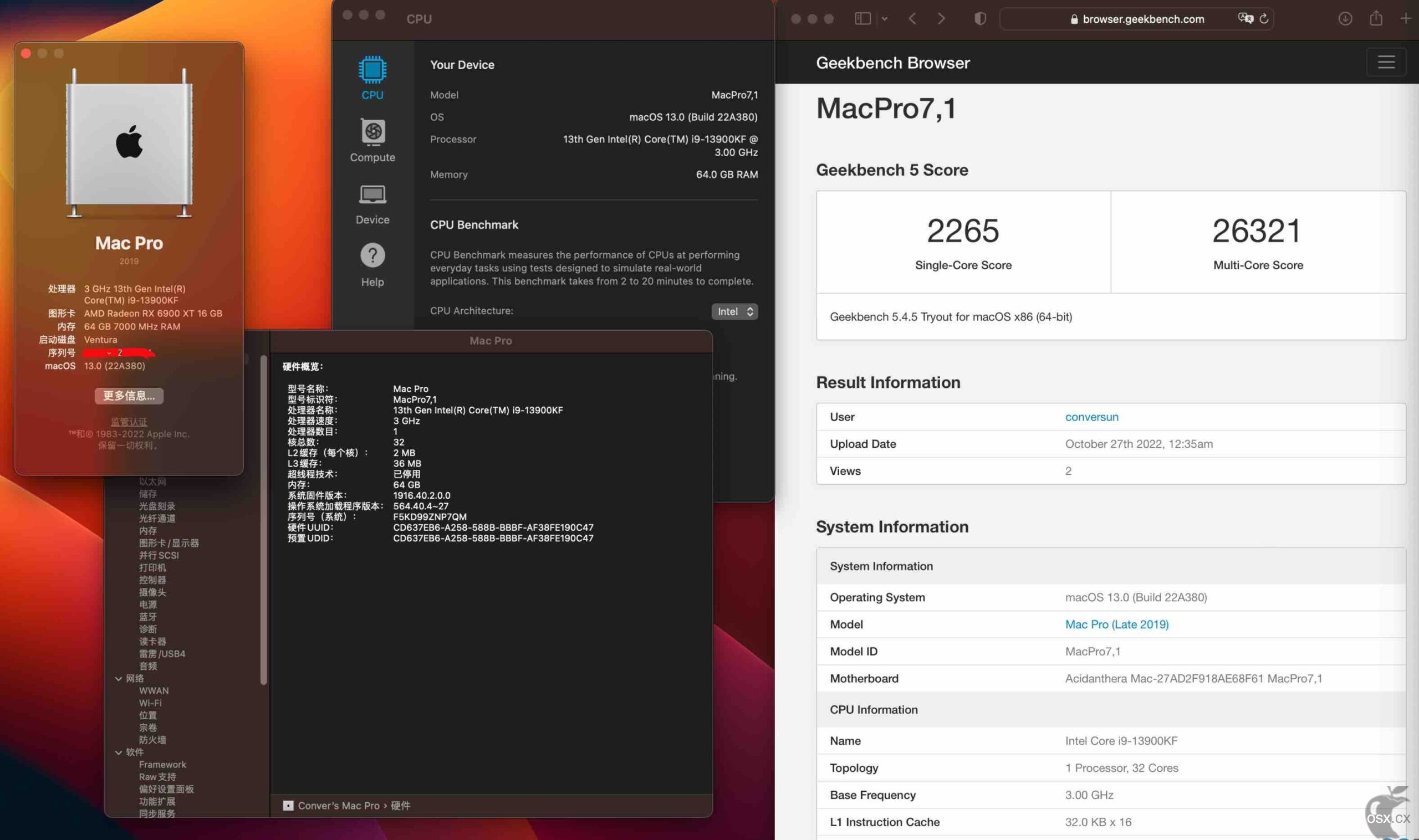The image size is (1419, 840).
Task: Click the 更多信息... button
Action: click(x=129, y=396)
